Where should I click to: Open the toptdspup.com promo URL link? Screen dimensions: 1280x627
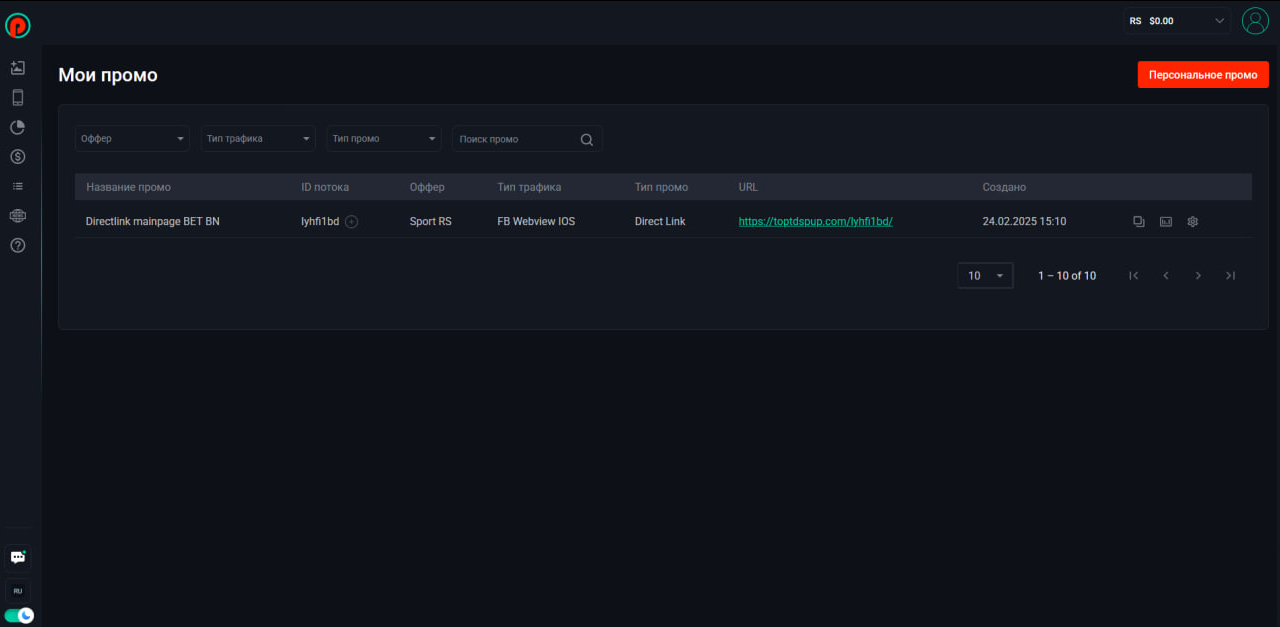click(x=815, y=222)
